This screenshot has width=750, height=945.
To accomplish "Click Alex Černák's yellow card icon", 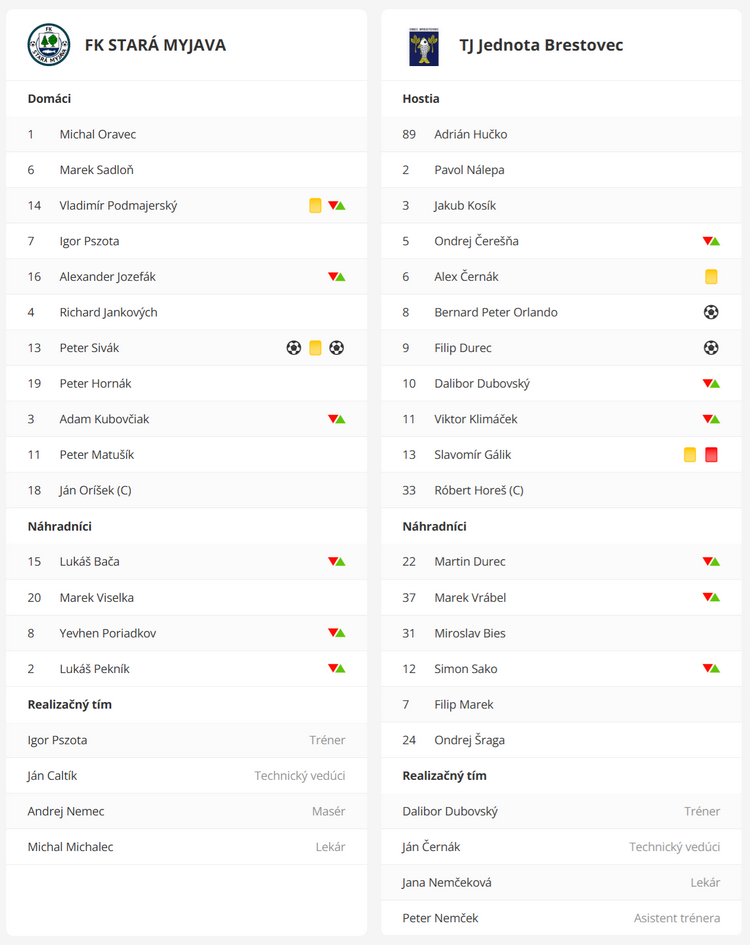I will pyautogui.click(x=711, y=277).
